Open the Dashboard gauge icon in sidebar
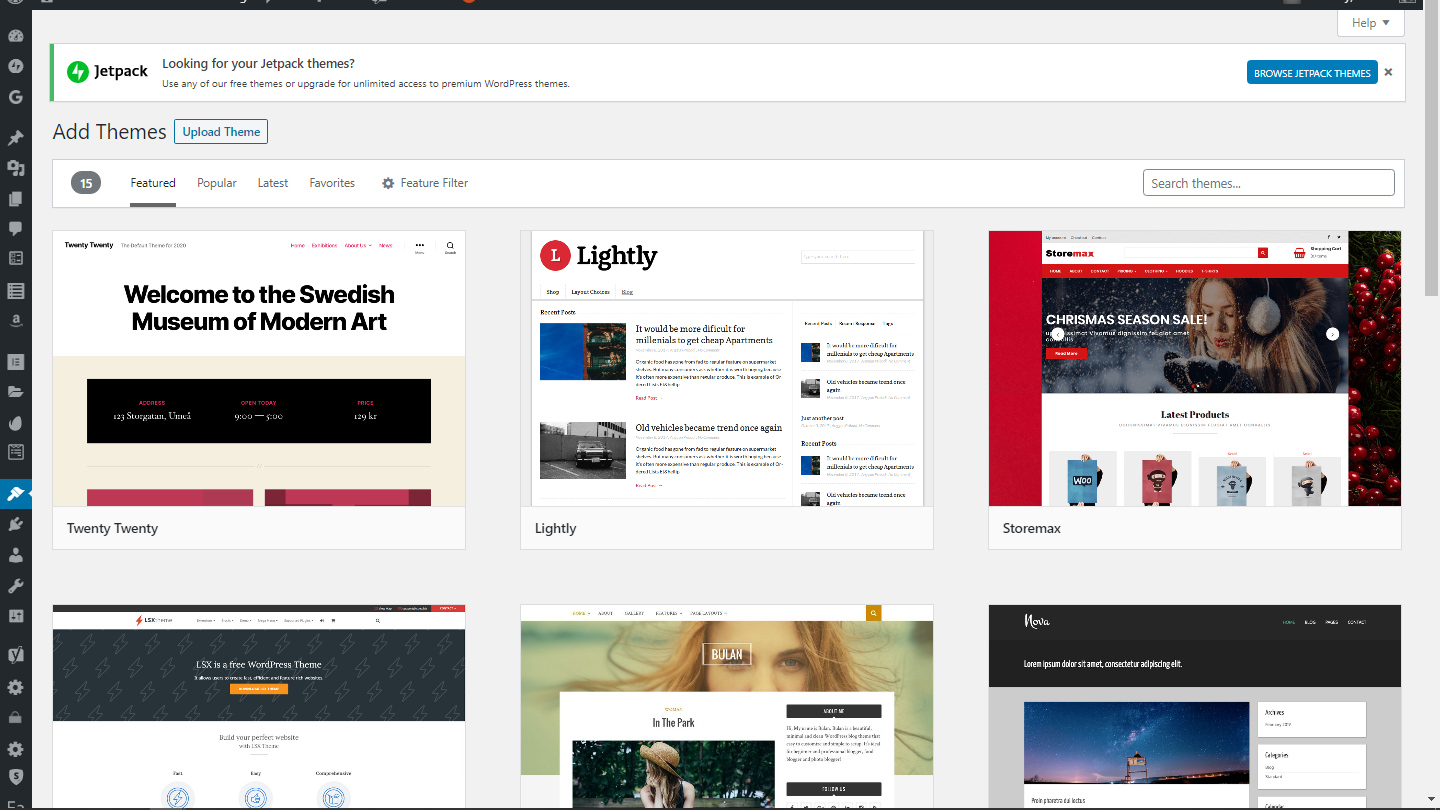 [15, 37]
